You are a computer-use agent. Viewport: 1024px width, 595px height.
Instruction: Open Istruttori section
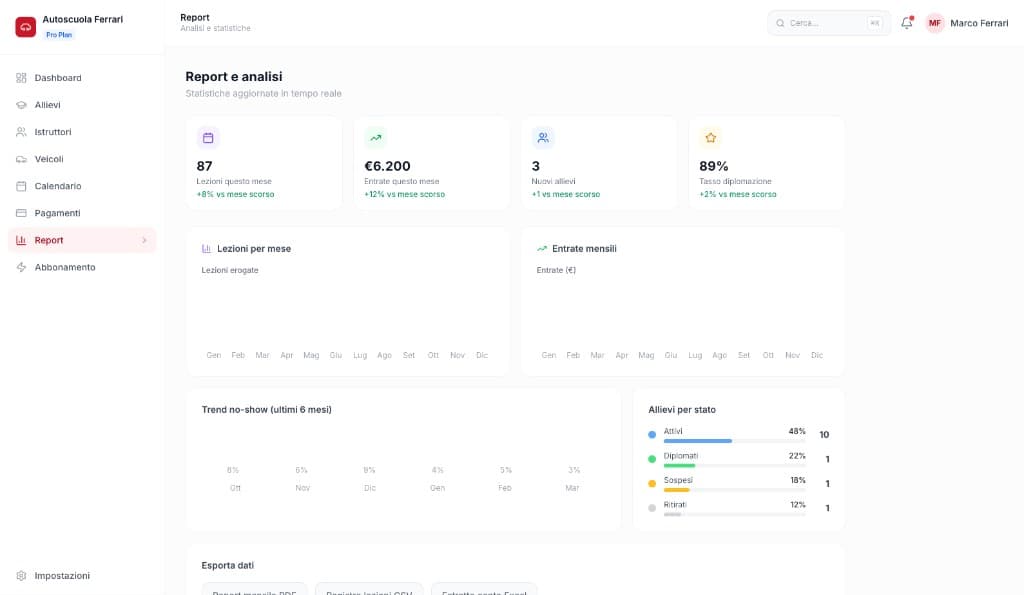53,132
